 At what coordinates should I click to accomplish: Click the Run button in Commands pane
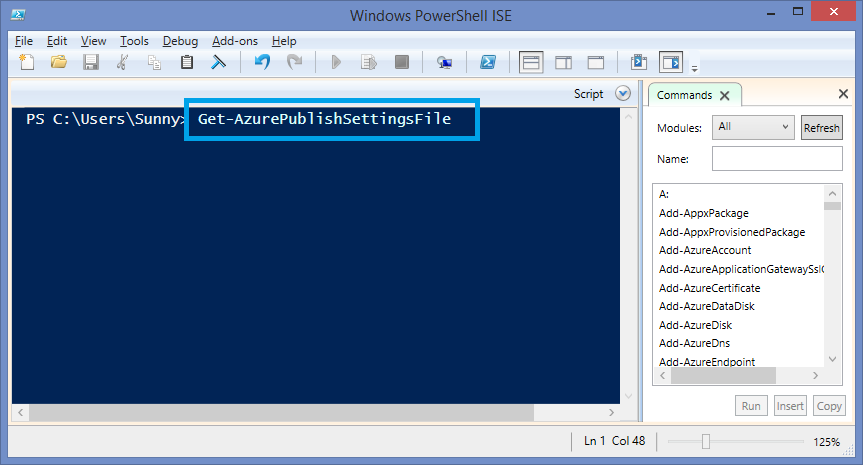(x=751, y=406)
